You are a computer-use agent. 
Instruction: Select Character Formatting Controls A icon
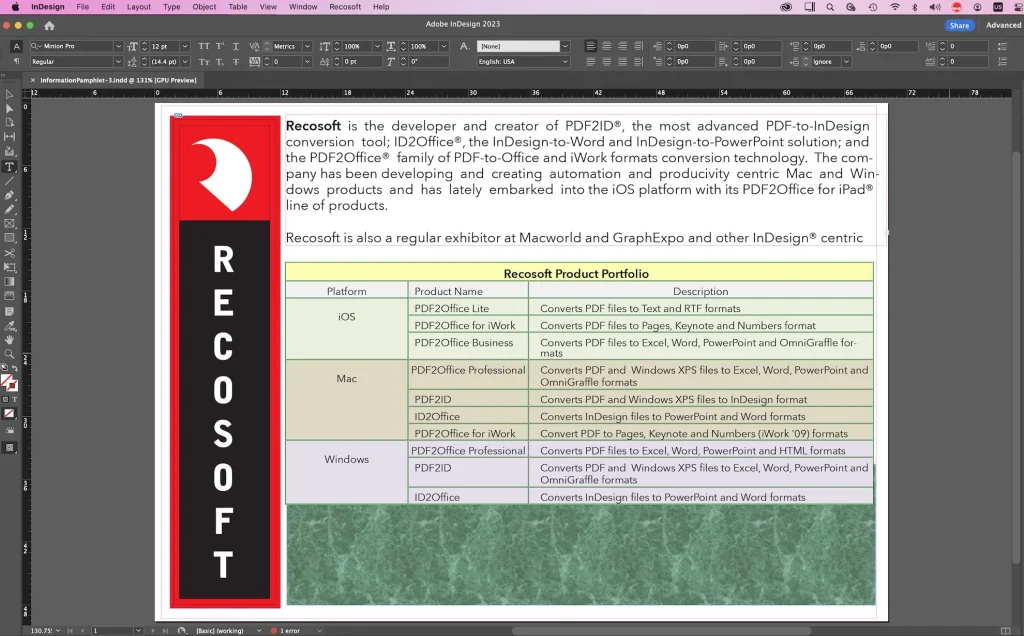point(17,46)
